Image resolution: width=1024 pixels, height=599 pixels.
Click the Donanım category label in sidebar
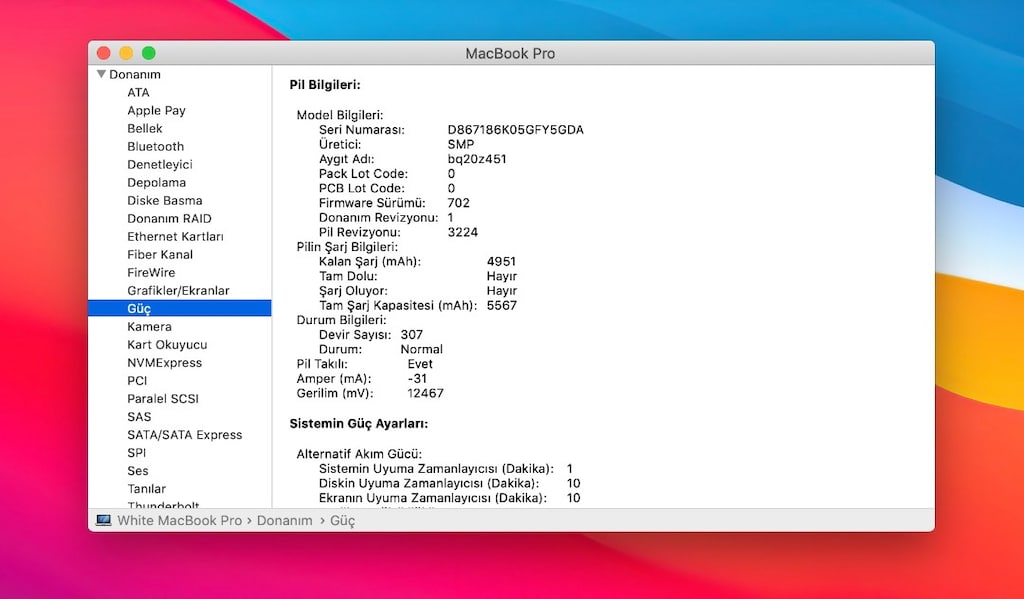135,74
